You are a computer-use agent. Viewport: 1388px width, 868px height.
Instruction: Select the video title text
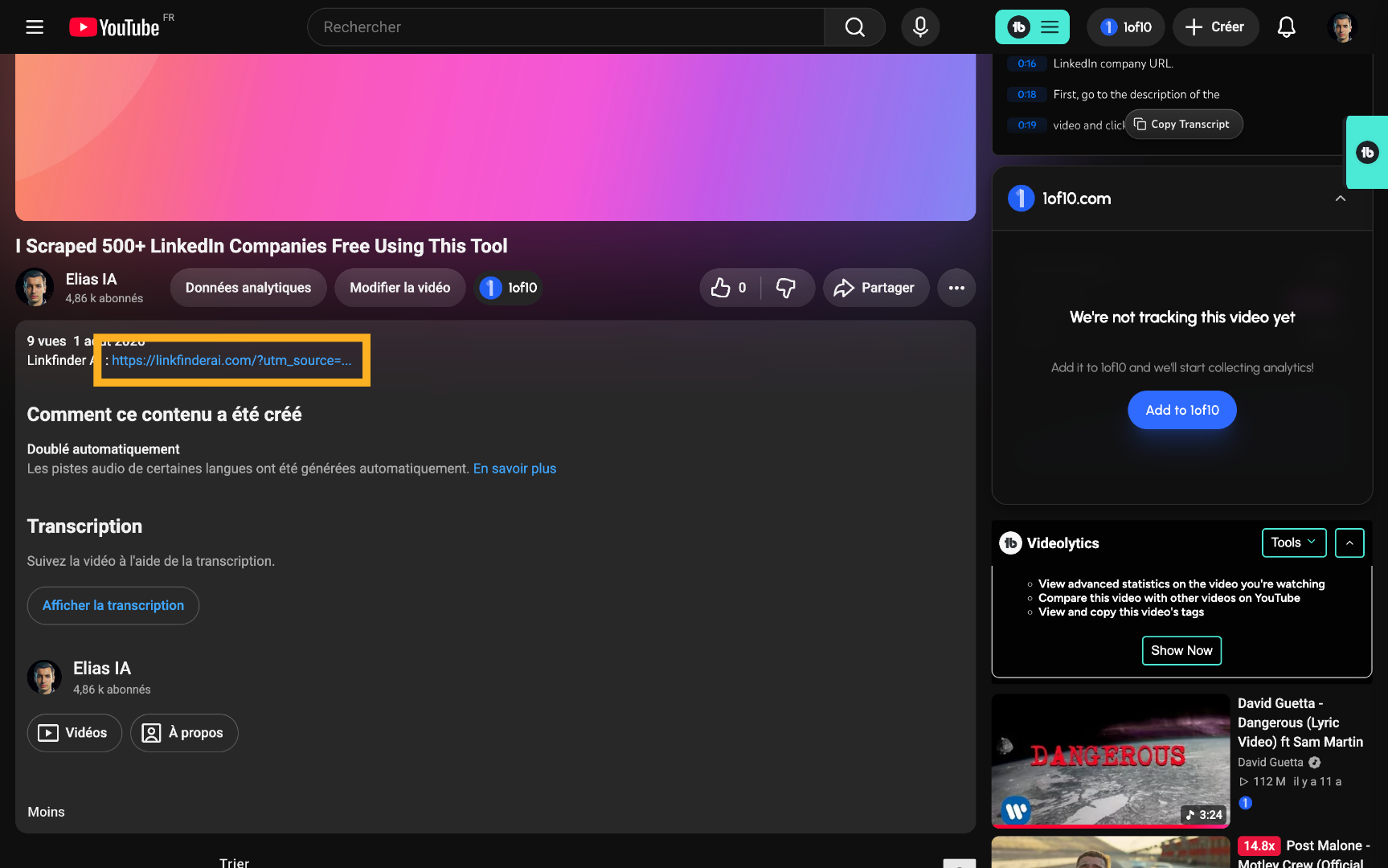click(261, 246)
